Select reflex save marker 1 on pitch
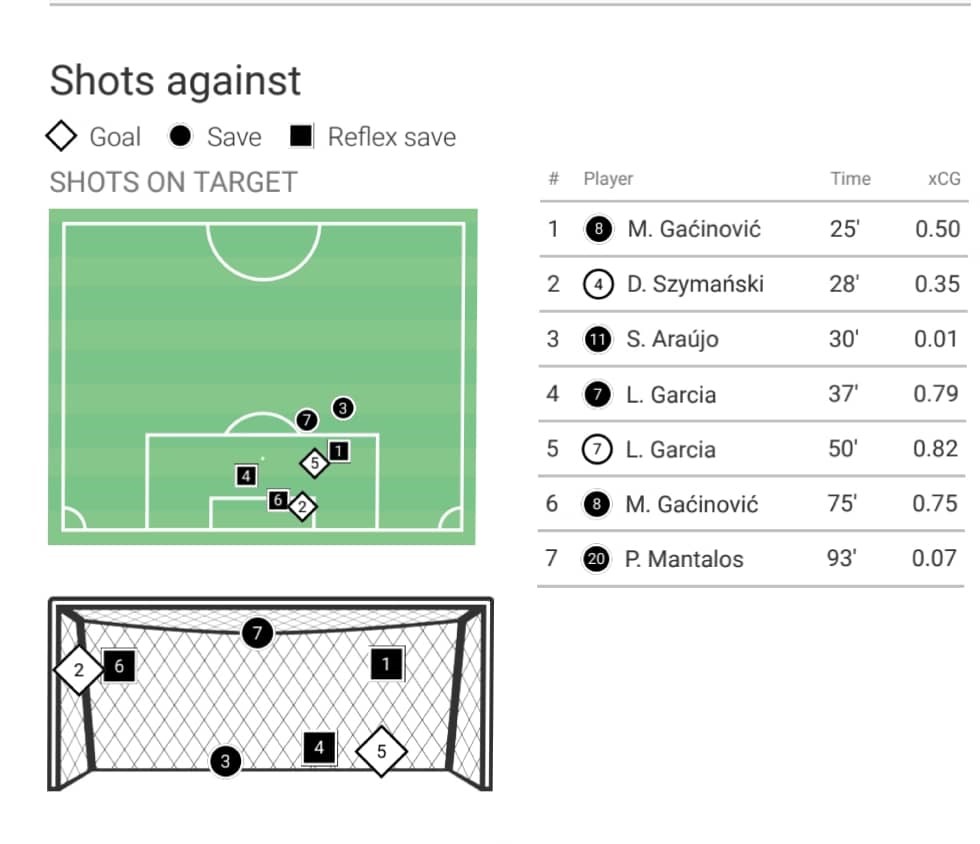The width and height of the screenshot is (980, 844). 339,451
